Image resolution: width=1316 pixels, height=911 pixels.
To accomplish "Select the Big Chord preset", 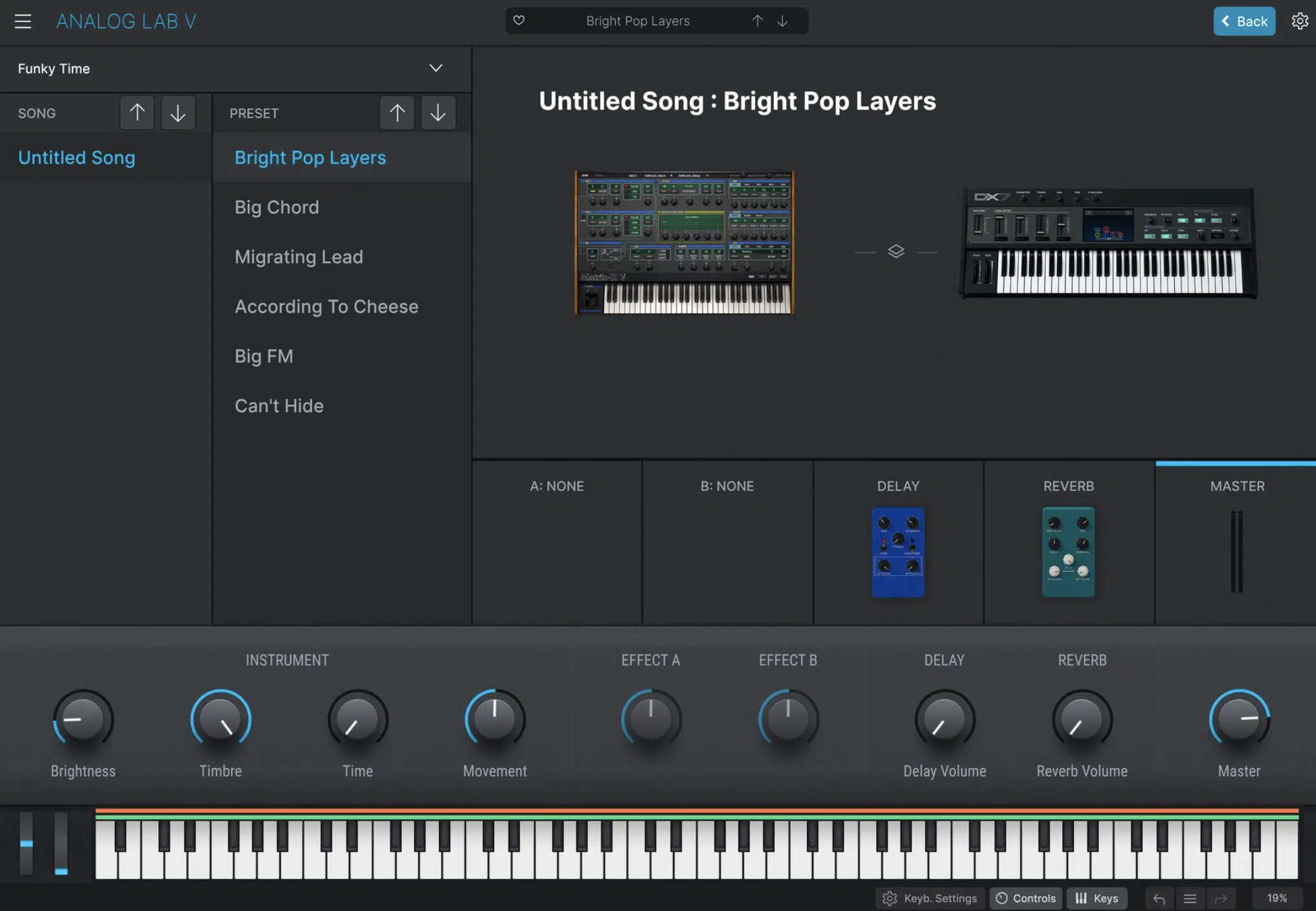I will pos(342,207).
